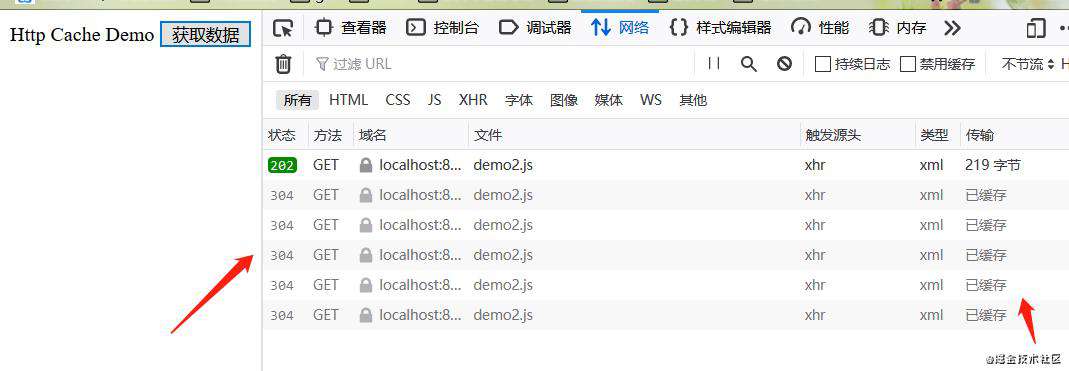Viewport: 1069px width, 371px height.
Task: Filter requests by 图像 images
Action: coord(564,100)
